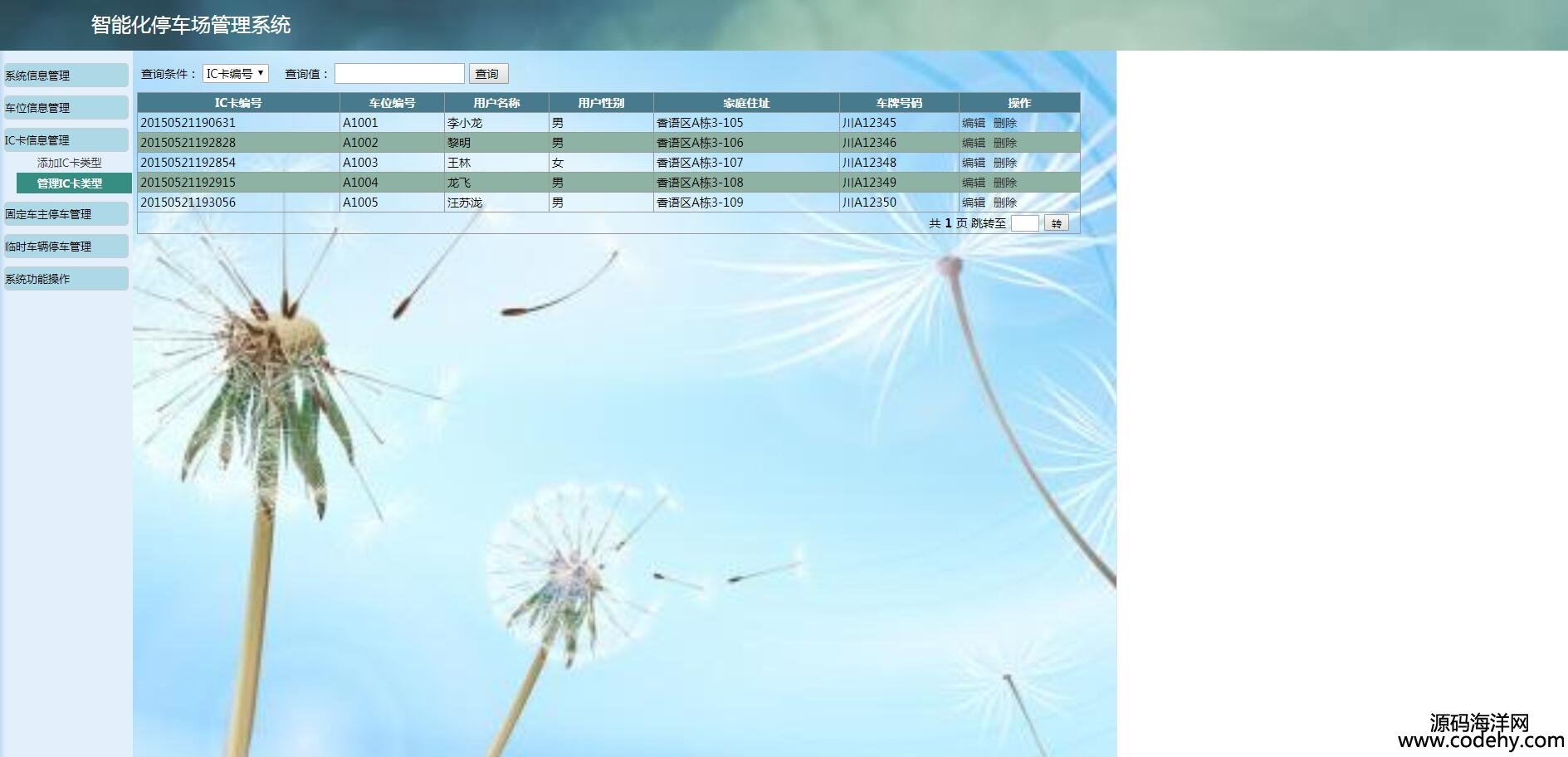Click the address 香语区A栋3-106
Viewport: 1568px width, 757px height.
(x=700, y=143)
